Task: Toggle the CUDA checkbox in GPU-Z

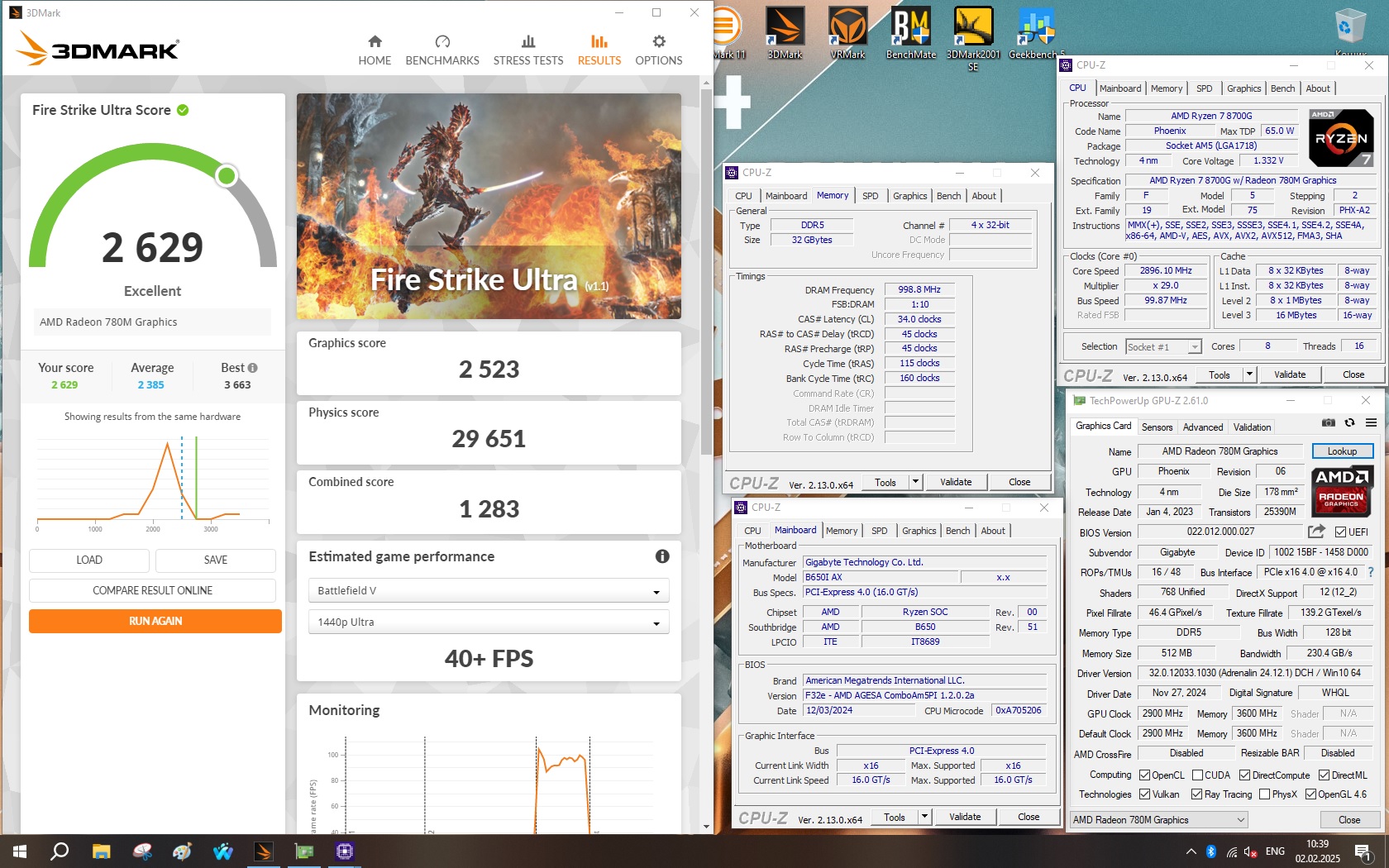Action: click(1197, 775)
